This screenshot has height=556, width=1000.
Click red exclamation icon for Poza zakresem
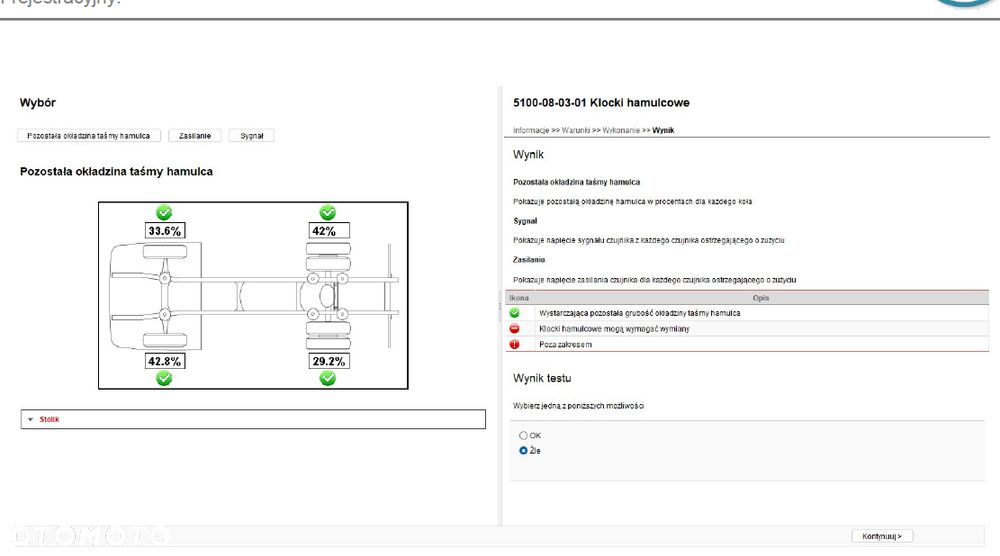[515, 344]
